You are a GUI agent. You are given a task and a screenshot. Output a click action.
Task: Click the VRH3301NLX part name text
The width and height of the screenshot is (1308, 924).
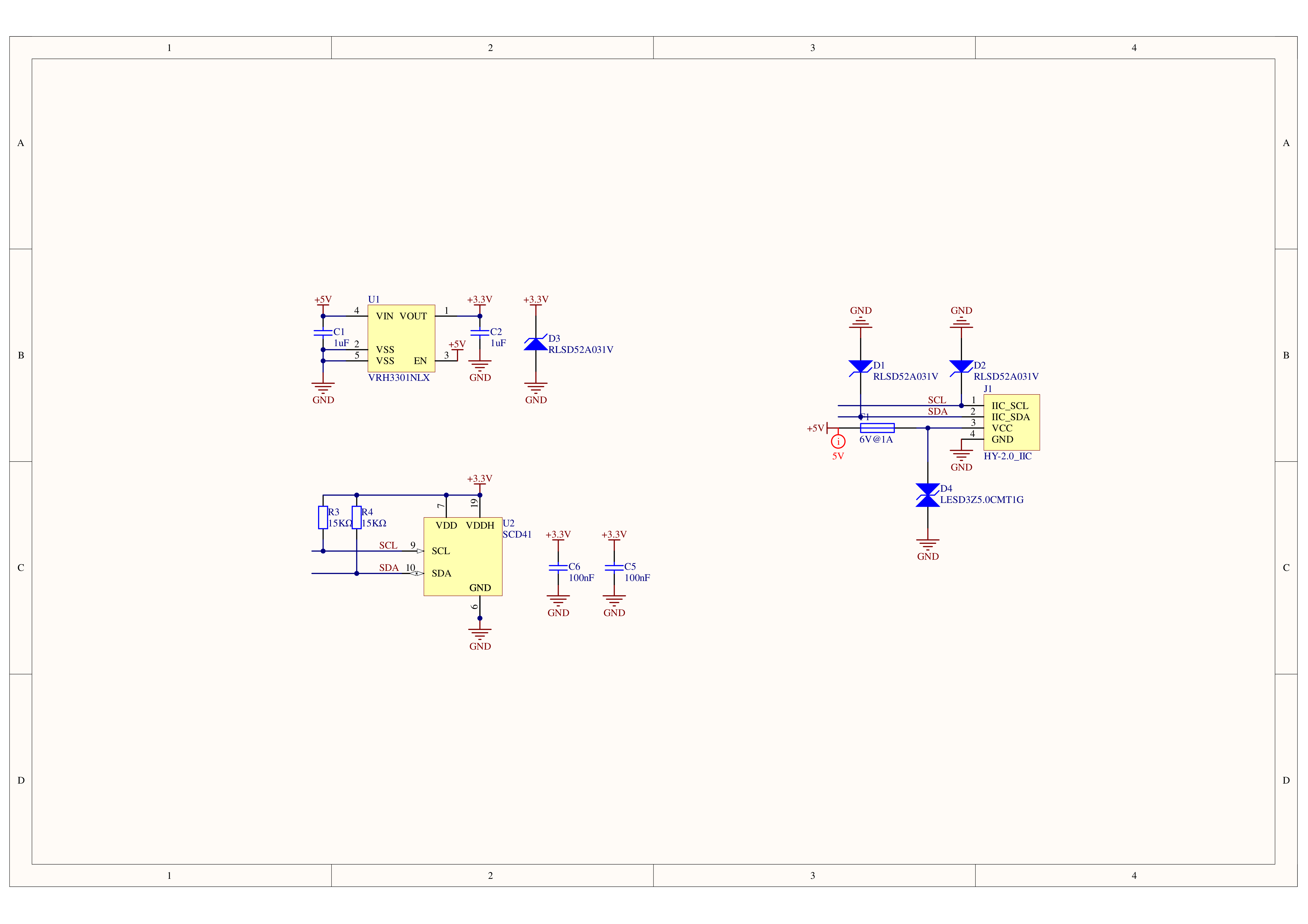[x=399, y=378]
